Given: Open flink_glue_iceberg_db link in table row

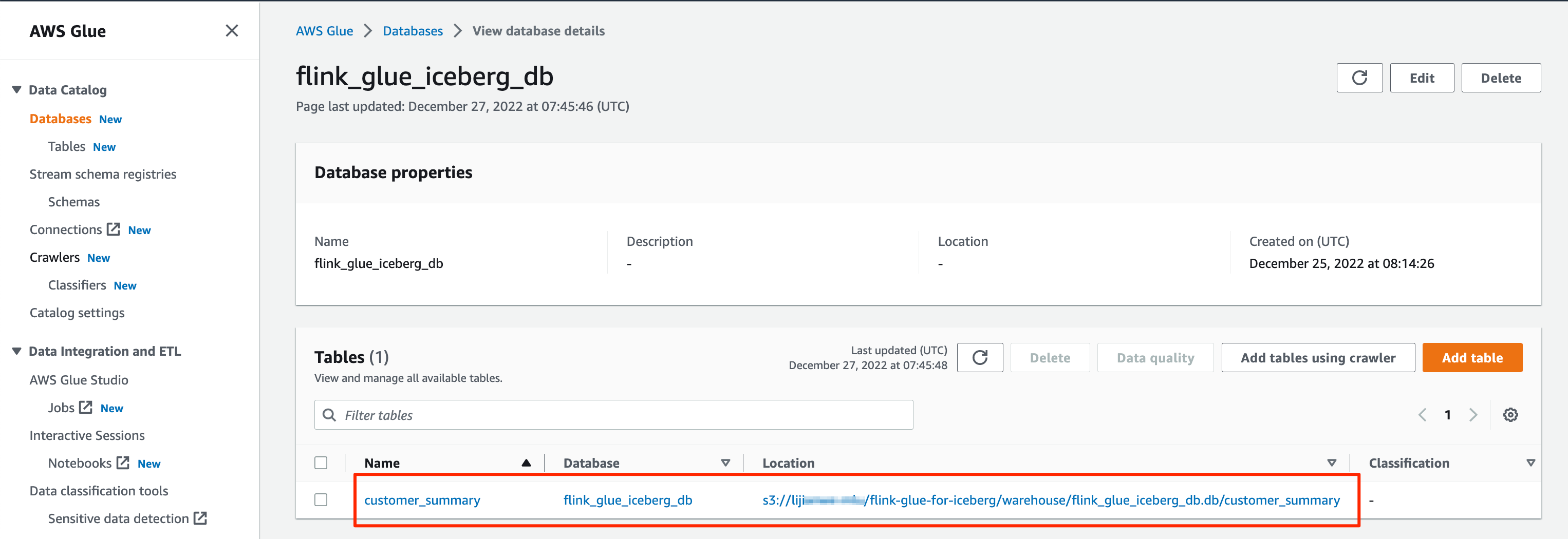Looking at the screenshot, I should click(x=628, y=500).
